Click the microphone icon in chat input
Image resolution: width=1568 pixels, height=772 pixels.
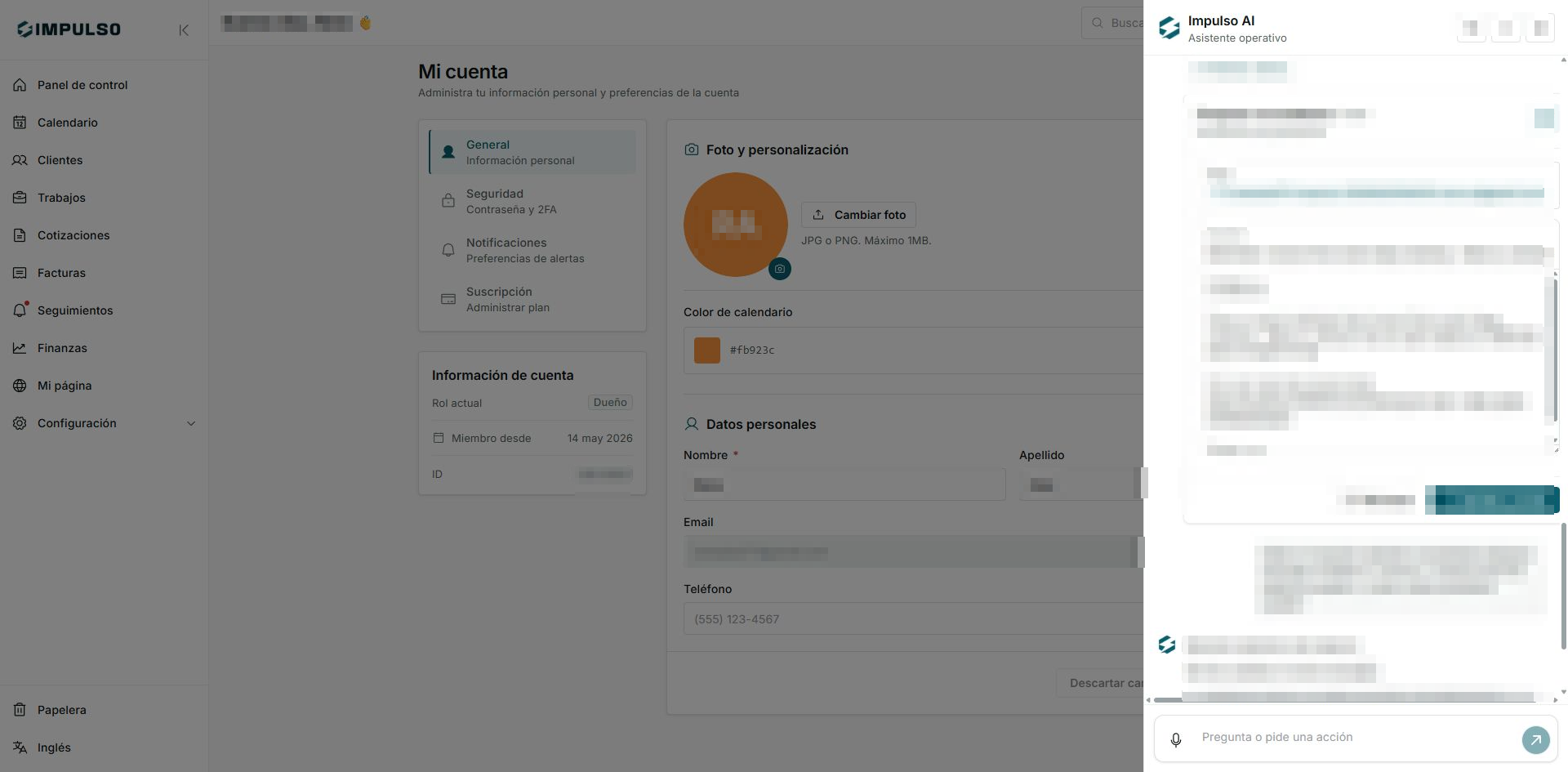[x=1176, y=739]
